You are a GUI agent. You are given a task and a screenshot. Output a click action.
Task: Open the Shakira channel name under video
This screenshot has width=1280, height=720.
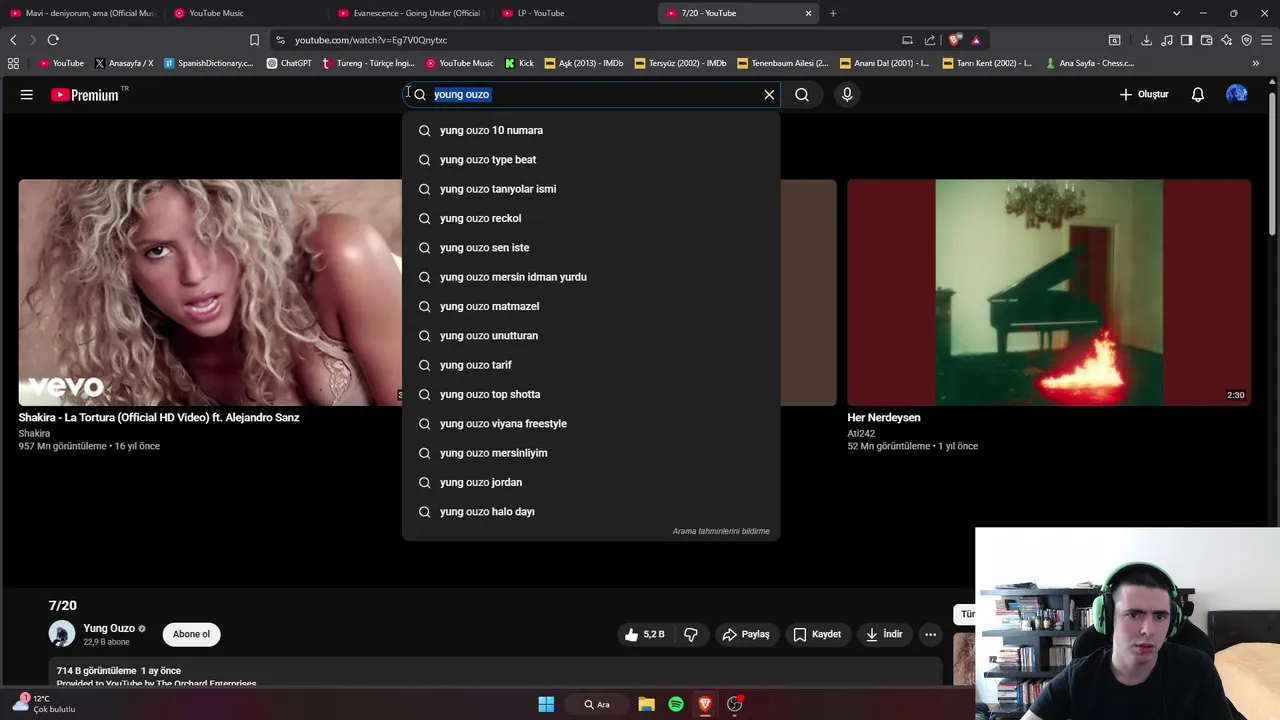coord(34,434)
